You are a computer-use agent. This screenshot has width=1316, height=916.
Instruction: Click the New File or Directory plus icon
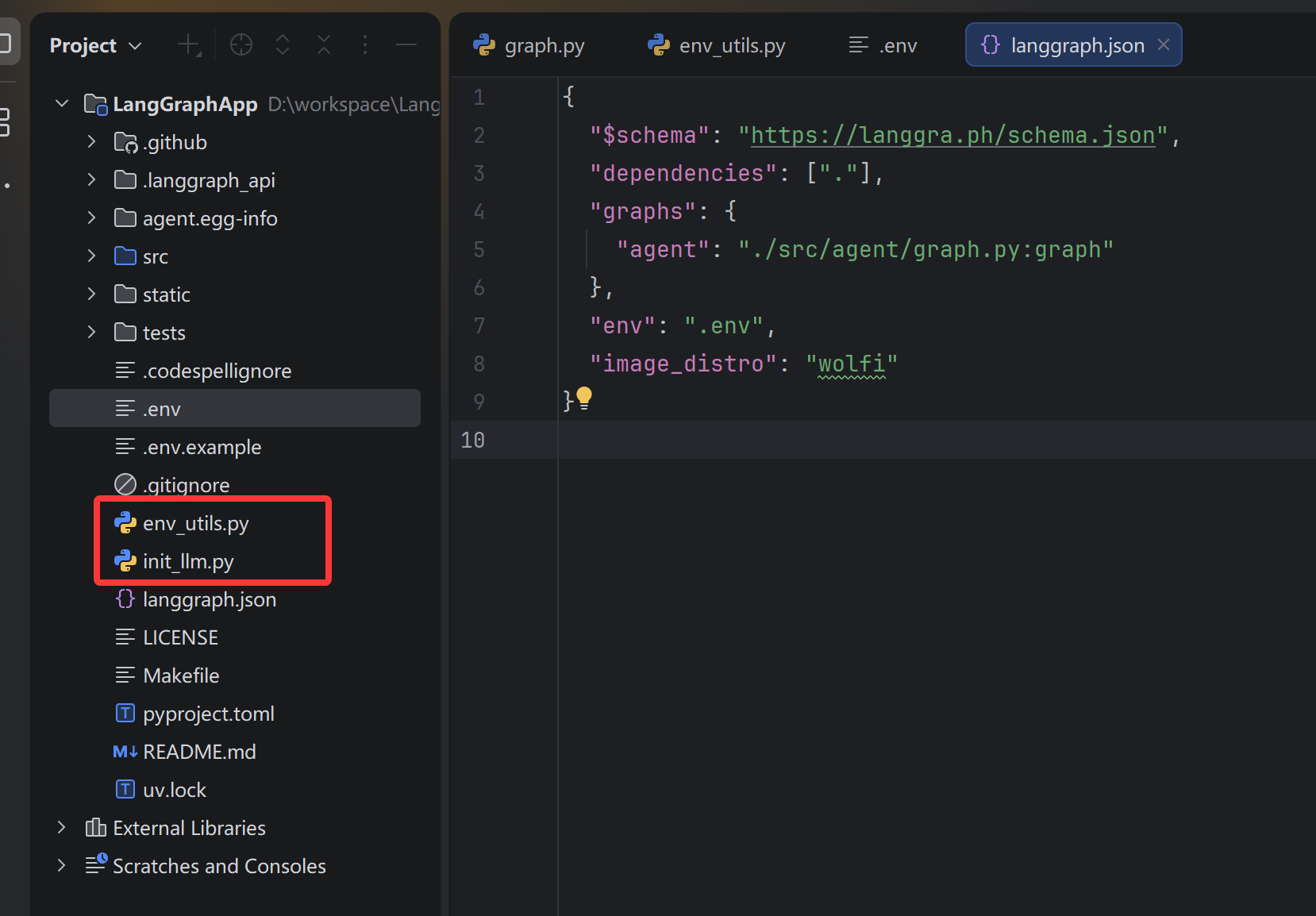(189, 45)
